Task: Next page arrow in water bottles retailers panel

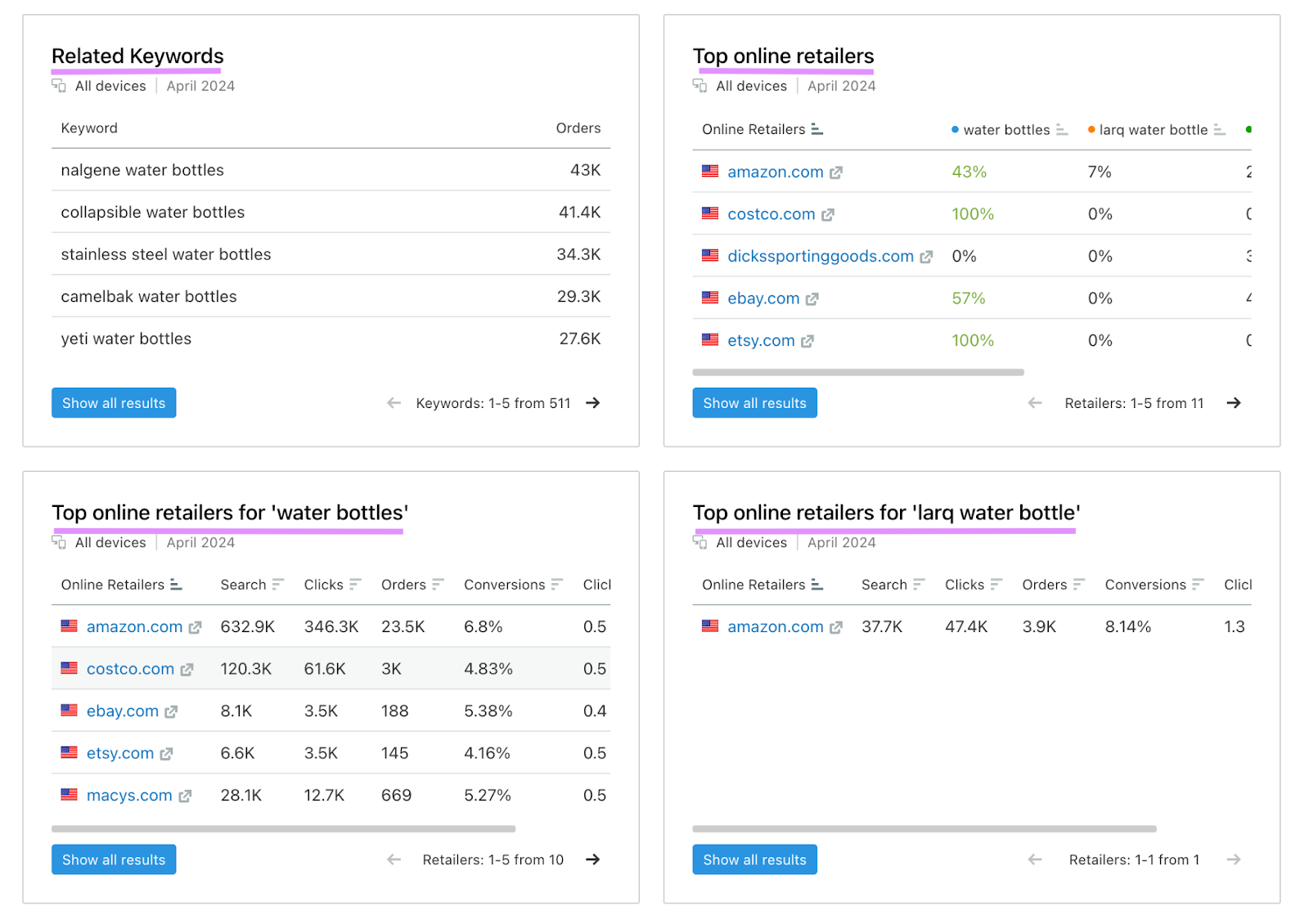Action: click(x=593, y=859)
